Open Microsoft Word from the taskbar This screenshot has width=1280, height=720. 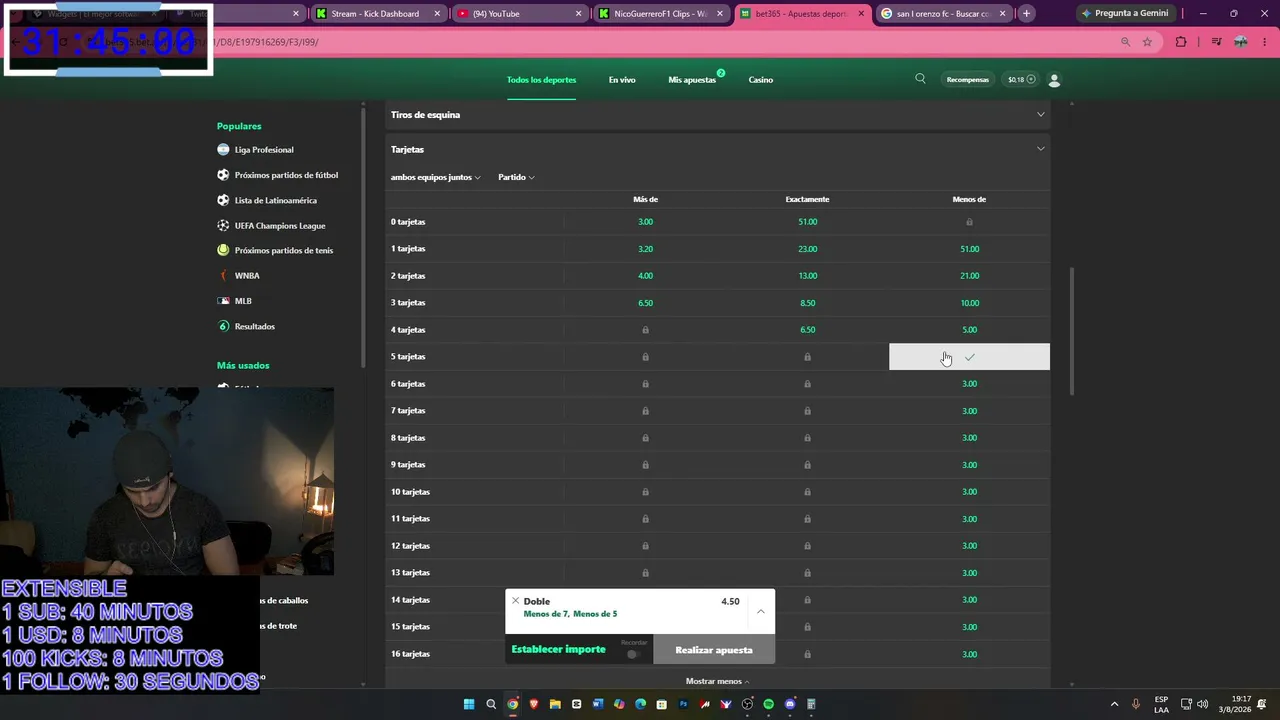point(598,704)
